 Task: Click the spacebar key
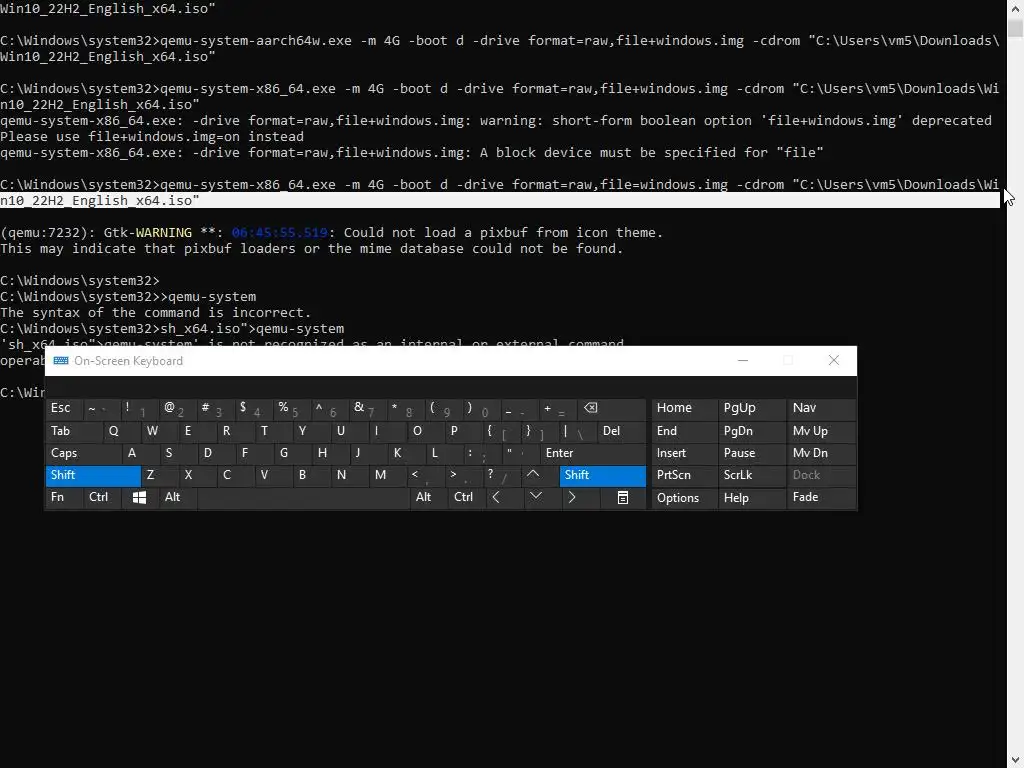[x=303, y=498]
